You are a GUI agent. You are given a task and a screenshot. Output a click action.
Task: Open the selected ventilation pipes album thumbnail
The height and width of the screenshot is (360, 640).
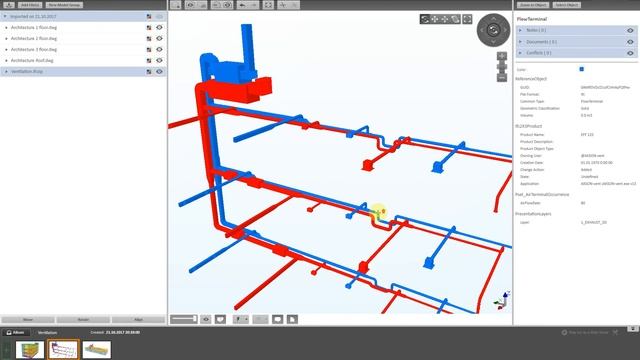63,350
